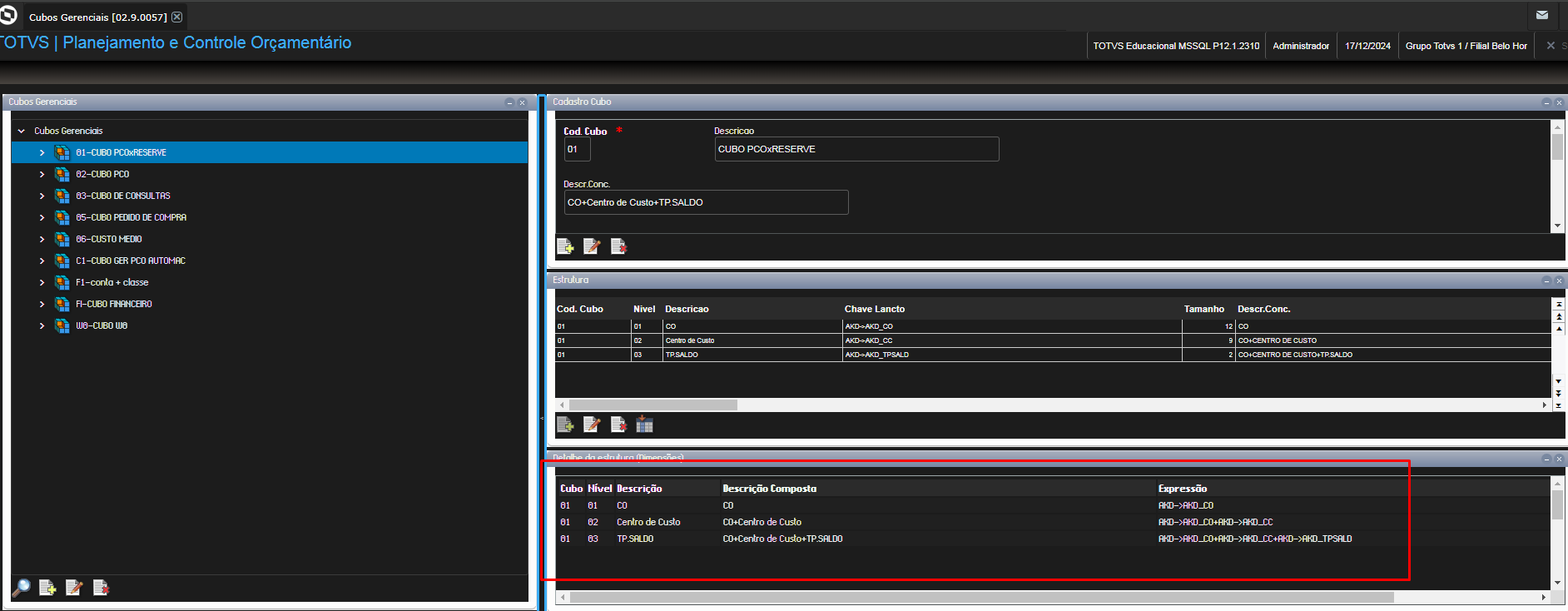Click the edit pencil icon under the Estrutura grid
Viewport: 1568px width, 611px height.
pyautogui.click(x=592, y=425)
